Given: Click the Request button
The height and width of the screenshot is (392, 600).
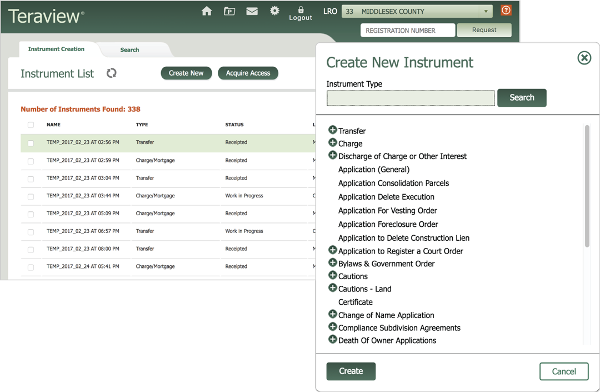Looking at the screenshot, I should 484,30.
